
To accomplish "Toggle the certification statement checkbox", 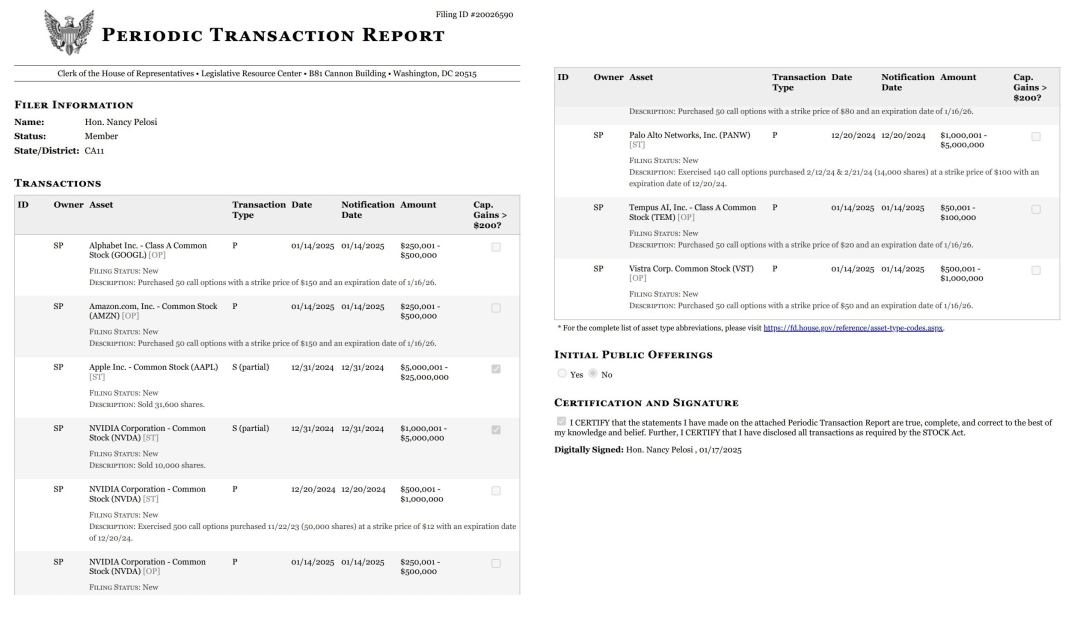I will (x=561, y=421).
